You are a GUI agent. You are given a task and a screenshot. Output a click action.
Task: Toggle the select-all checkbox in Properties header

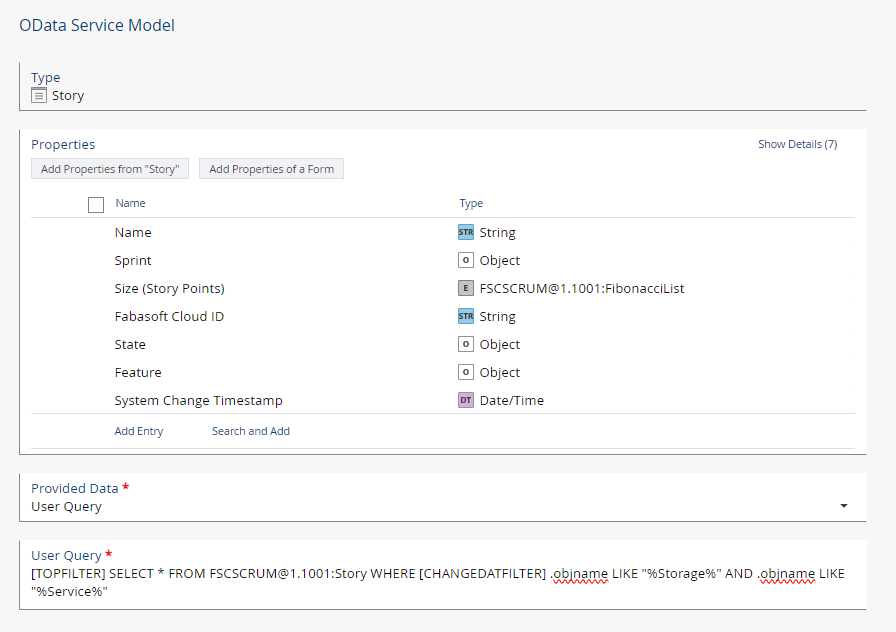pos(96,205)
